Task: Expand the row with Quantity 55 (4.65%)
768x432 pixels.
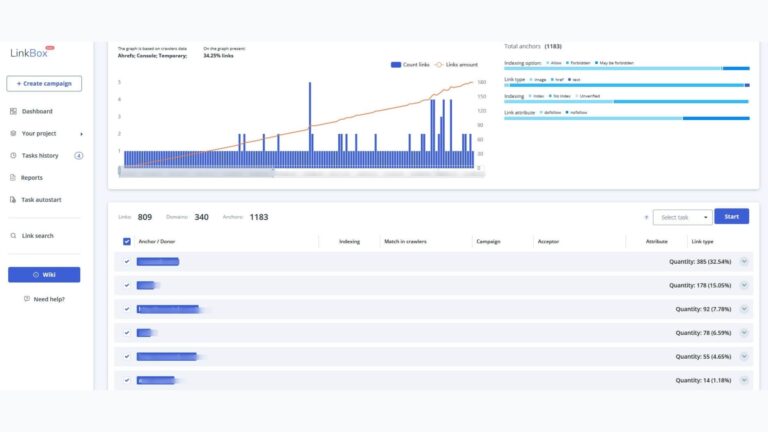Action: tap(744, 356)
